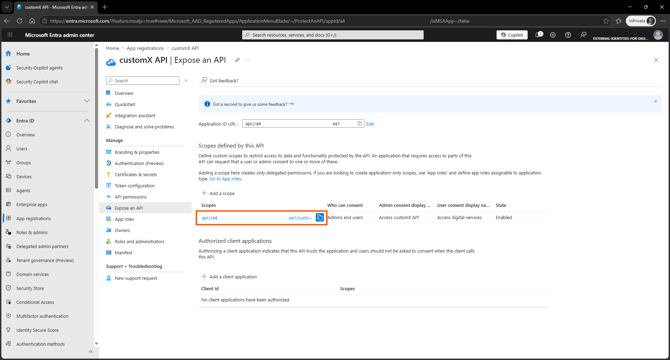Open the blade more options ellipsis
The width and height of the screenshot is (670, 360).
(x=249, y=60)
